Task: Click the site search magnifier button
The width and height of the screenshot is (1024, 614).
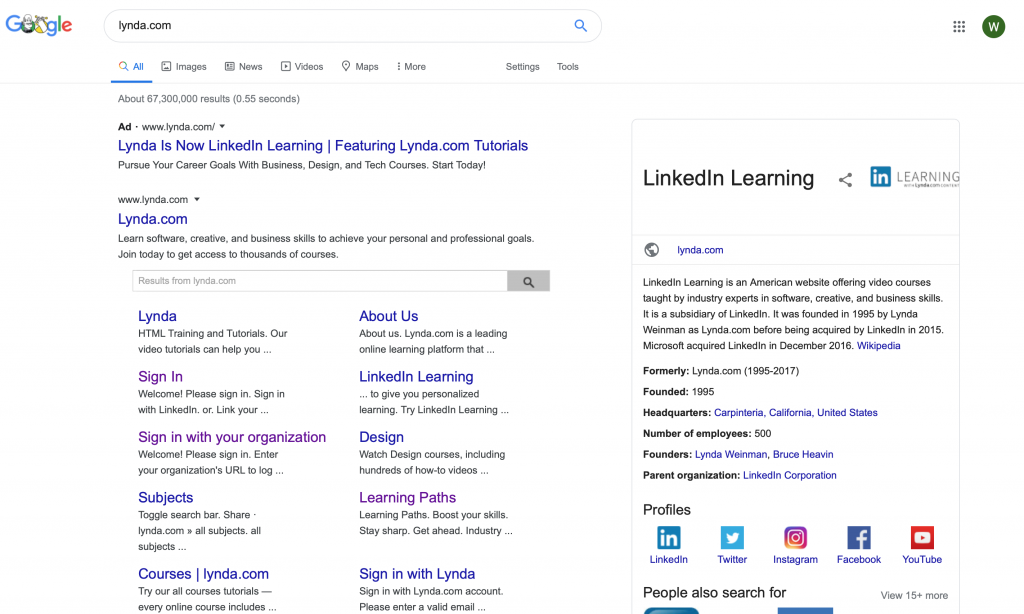Action: (528, 281)
